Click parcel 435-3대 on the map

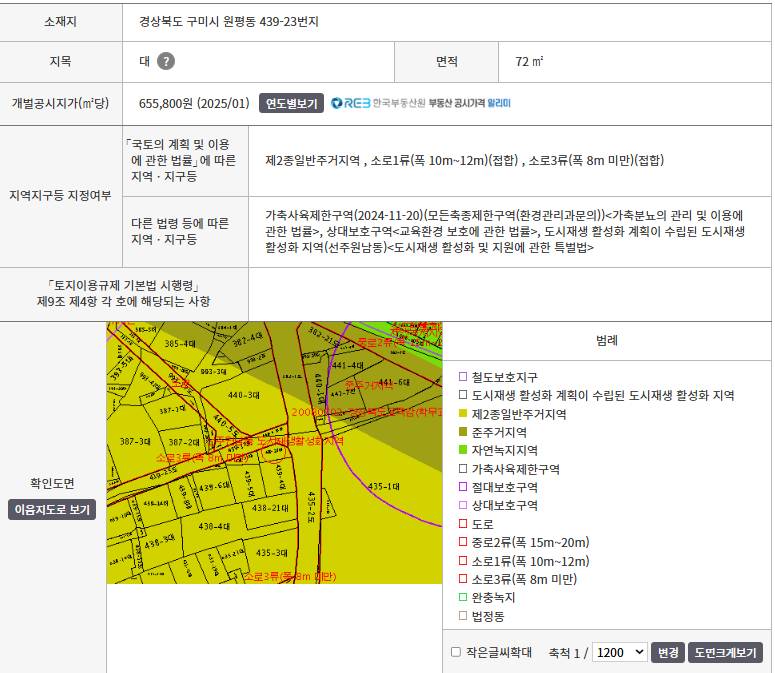(x=272, y=552)
